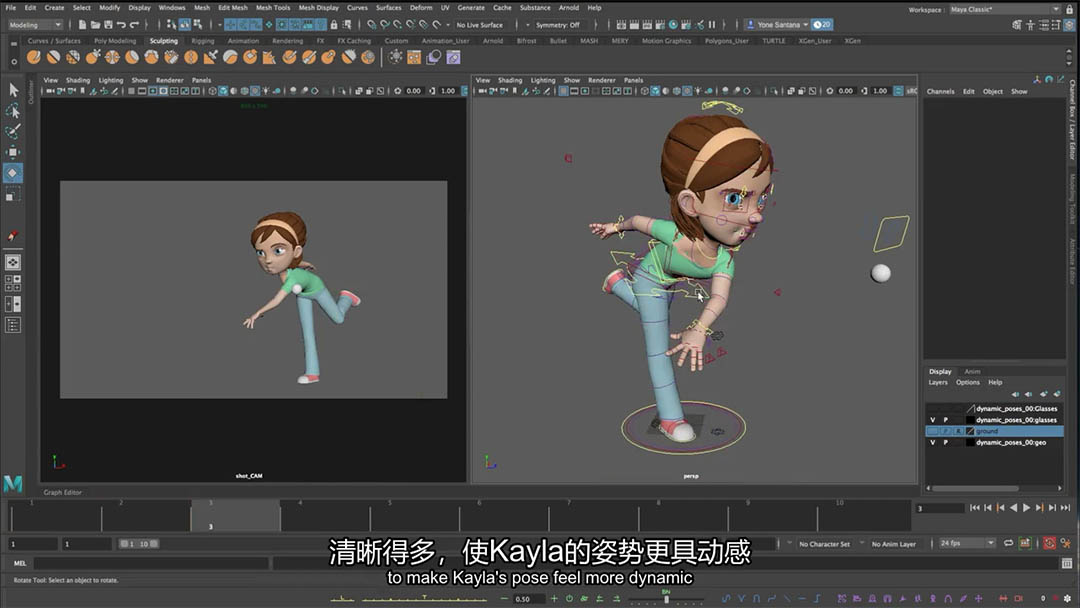Select the arrow Select tool in toolbox
Viewport: 1080px width, 608px height.
point(13,90)
